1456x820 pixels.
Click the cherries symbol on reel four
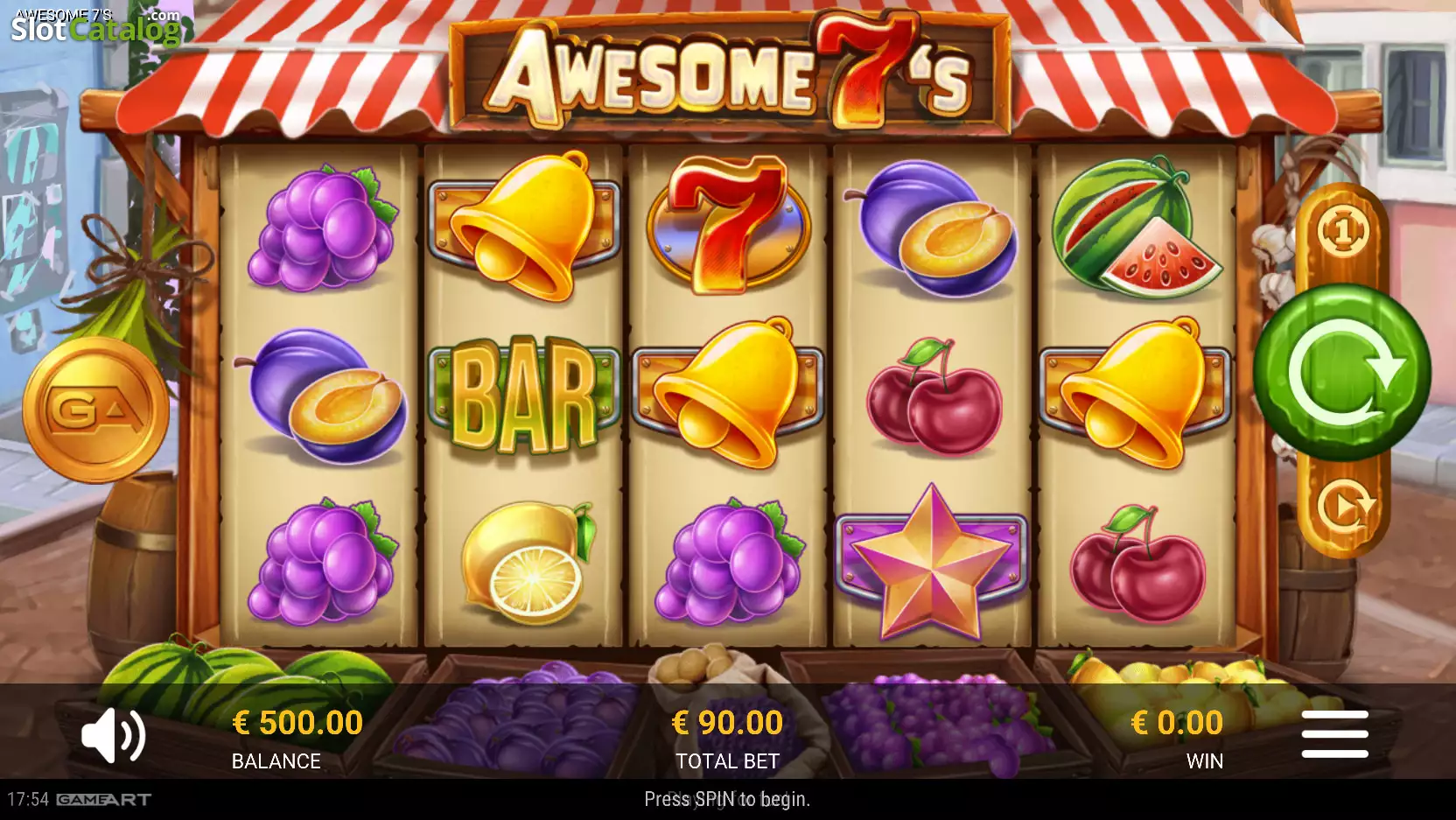click(x=934, y=396)
